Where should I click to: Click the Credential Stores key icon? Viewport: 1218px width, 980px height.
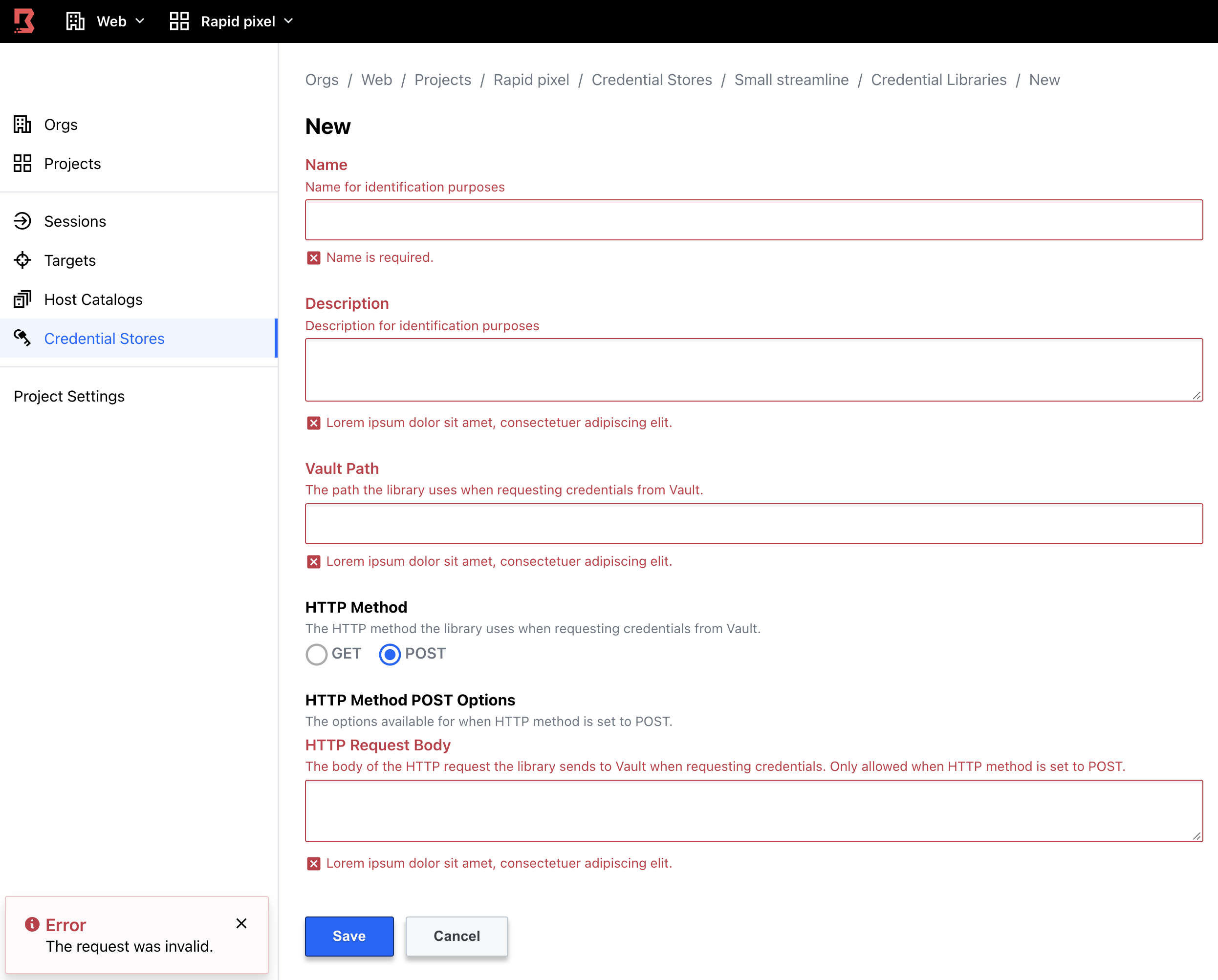coord(22,338)
